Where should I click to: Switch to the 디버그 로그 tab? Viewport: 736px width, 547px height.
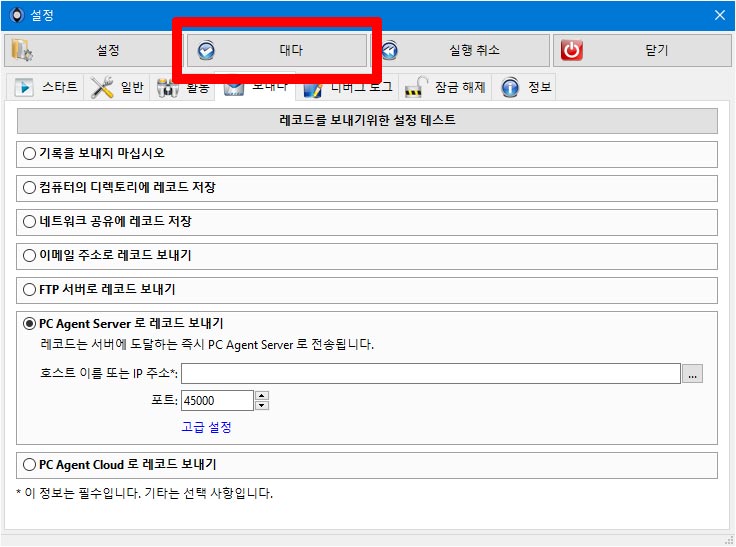click(348, 87)
